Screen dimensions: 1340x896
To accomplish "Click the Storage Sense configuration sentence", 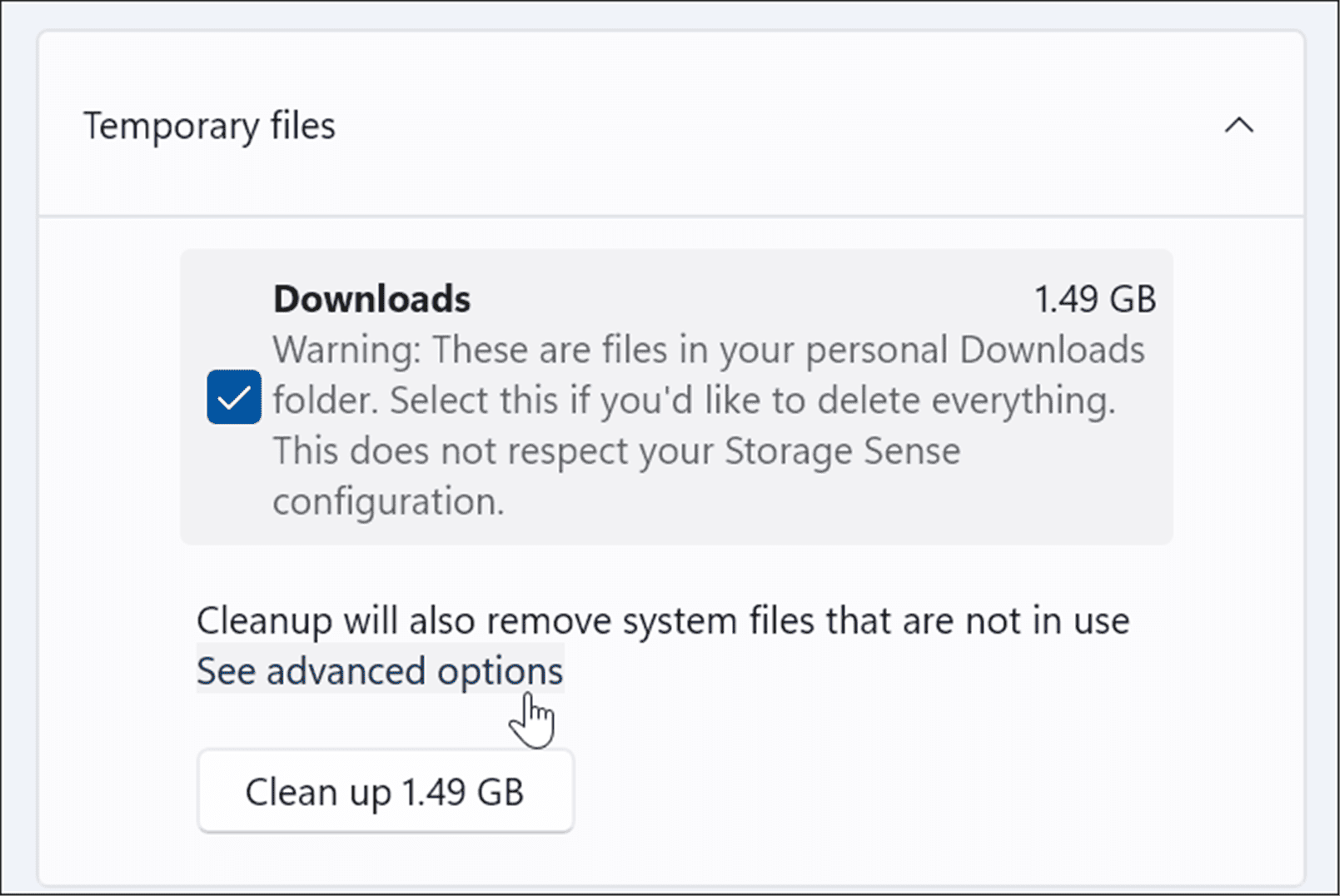I will (616, 451).
